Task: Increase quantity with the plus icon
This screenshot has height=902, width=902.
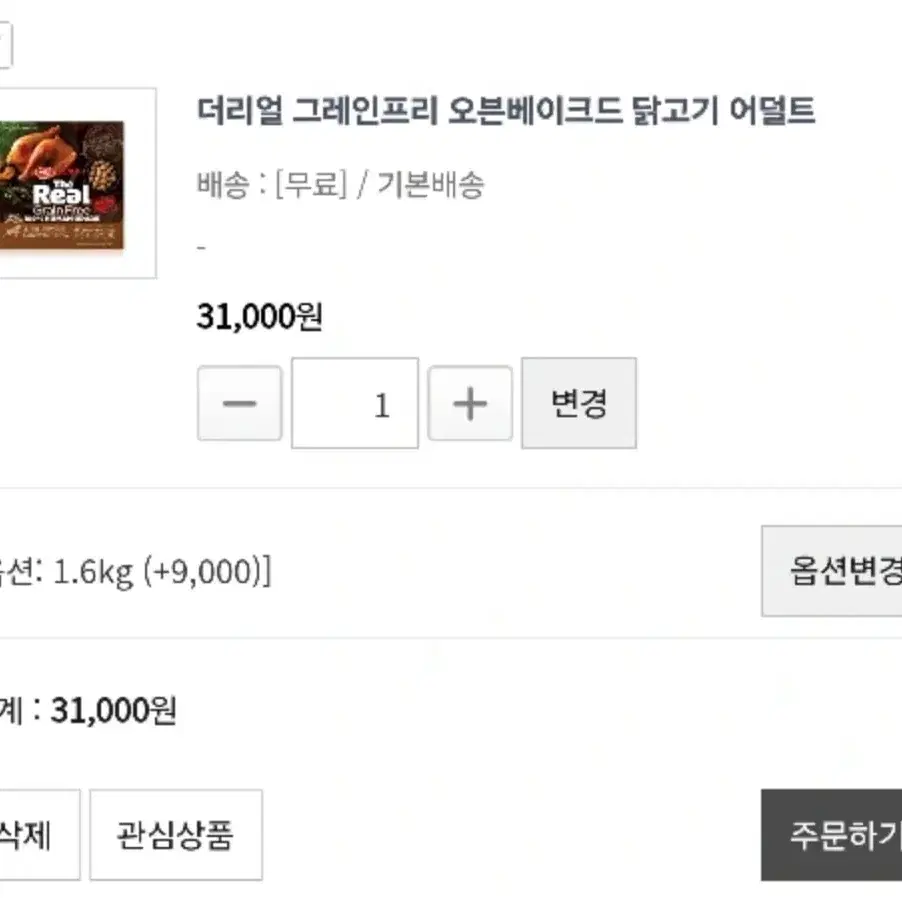Action: [x=470, y=403]
